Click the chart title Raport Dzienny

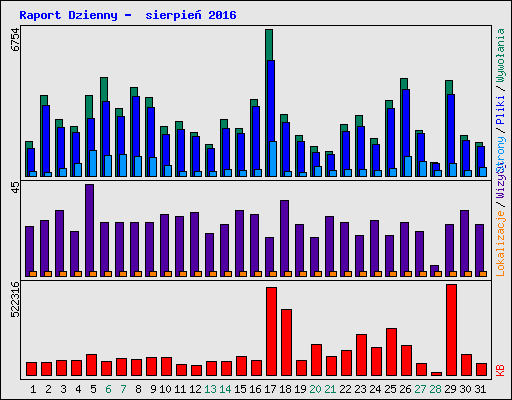(x=68, y=15)
